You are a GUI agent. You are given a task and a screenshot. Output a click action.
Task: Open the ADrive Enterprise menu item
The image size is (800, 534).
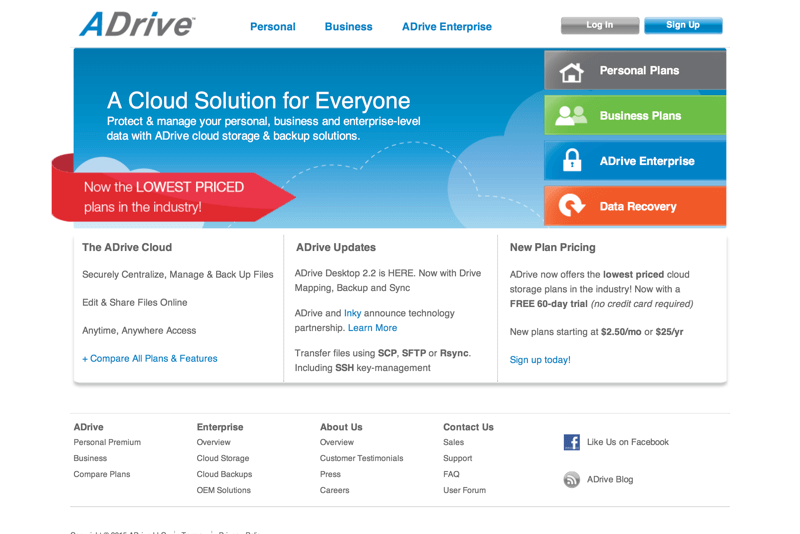point(446,27)
